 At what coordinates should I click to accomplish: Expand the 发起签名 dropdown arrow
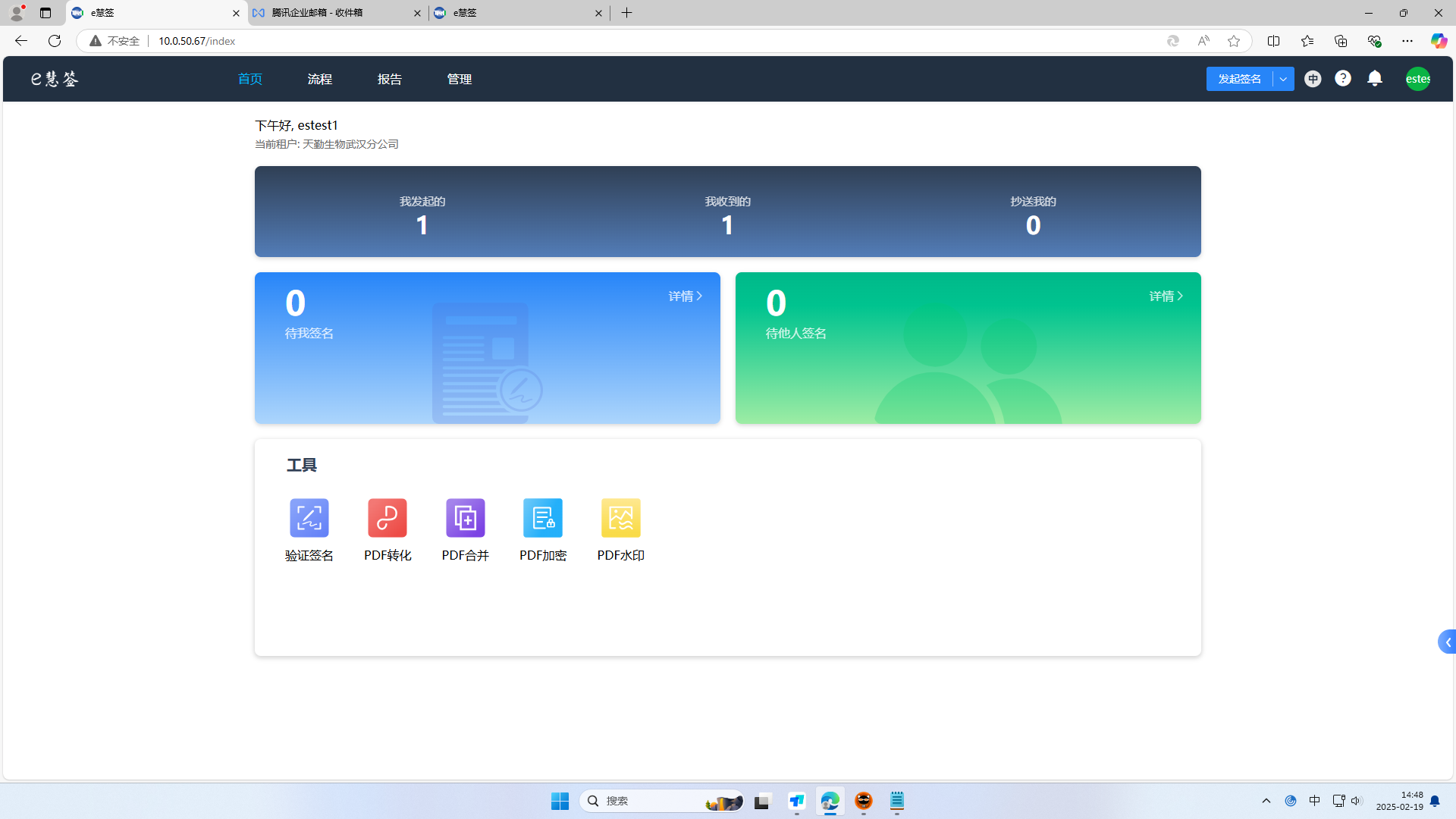[1283, 79]
